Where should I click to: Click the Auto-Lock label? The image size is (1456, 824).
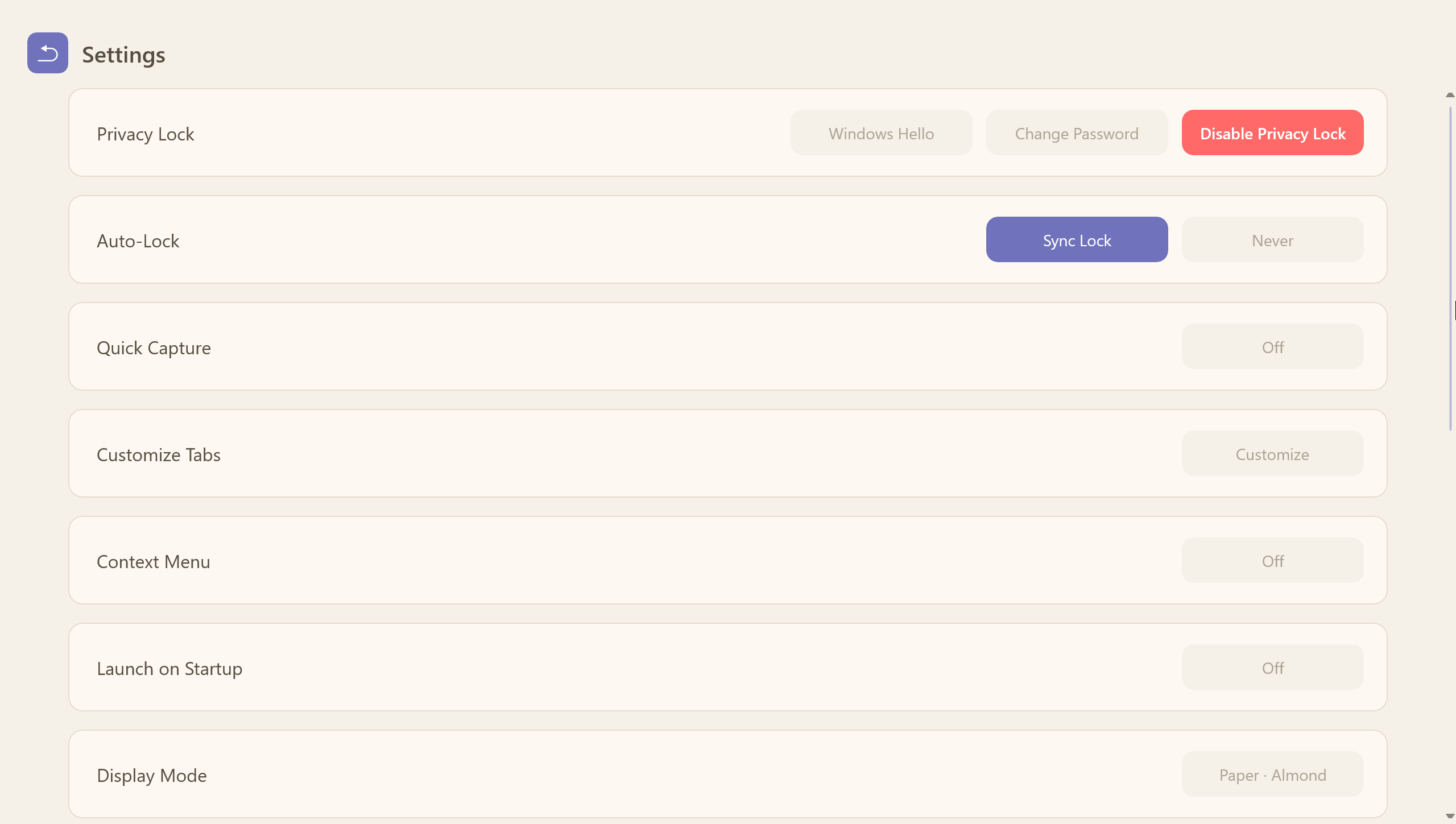[138, 241]
